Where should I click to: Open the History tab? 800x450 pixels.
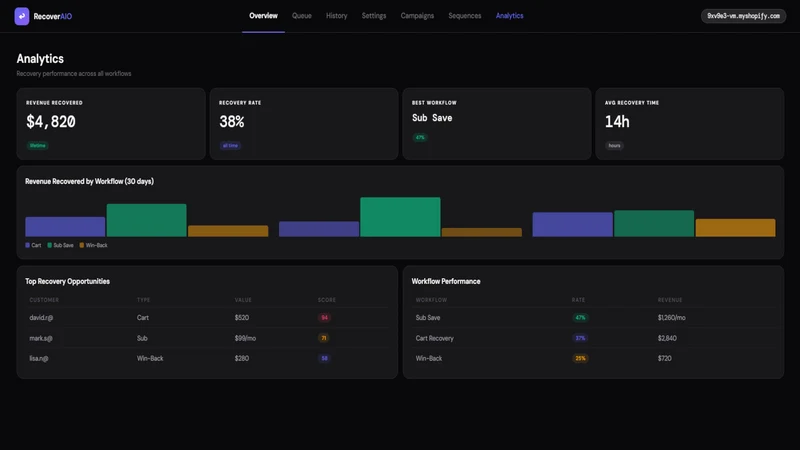336,16
